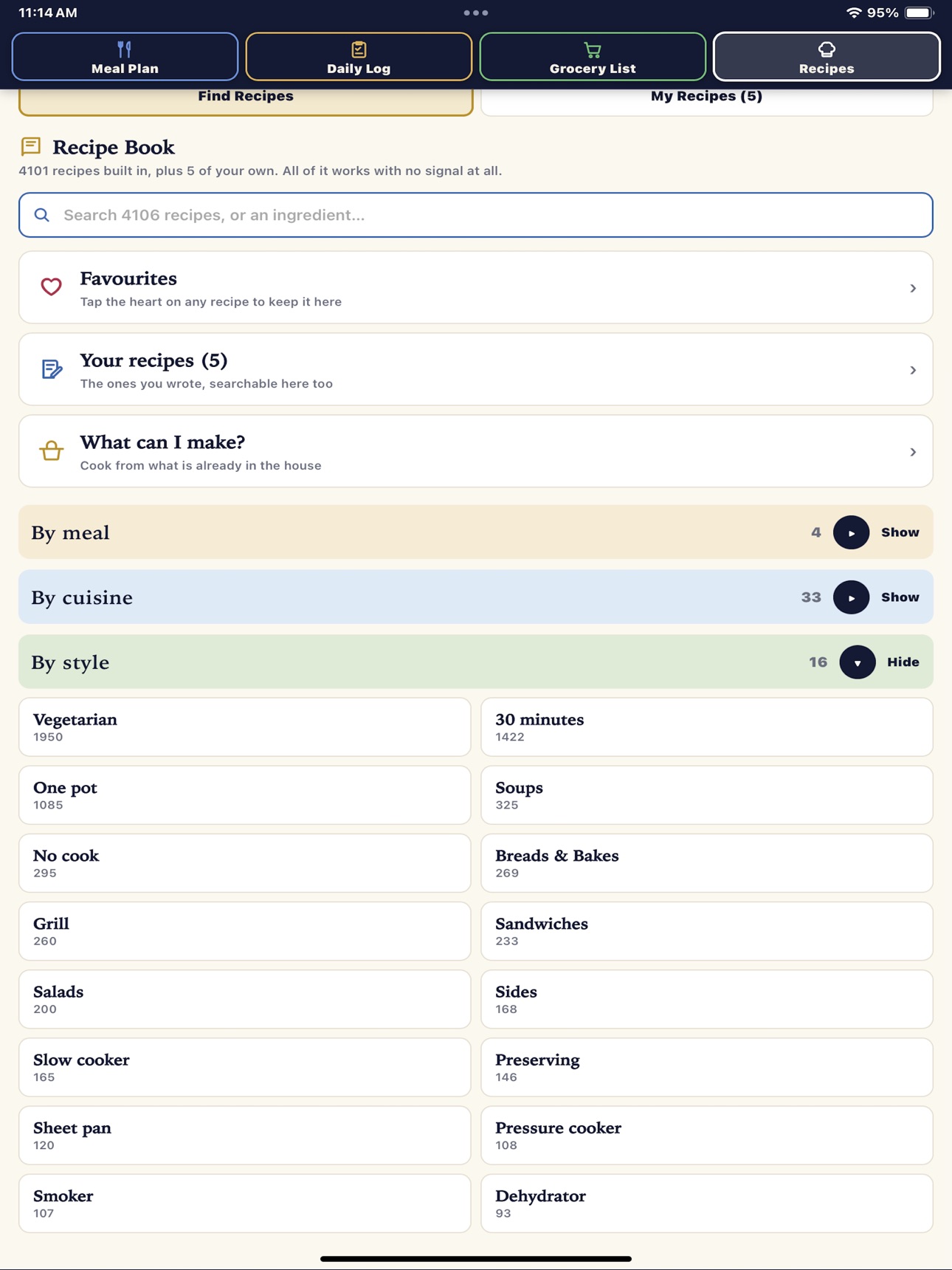
Task: Open the No cook category
Action: (245, 863)
